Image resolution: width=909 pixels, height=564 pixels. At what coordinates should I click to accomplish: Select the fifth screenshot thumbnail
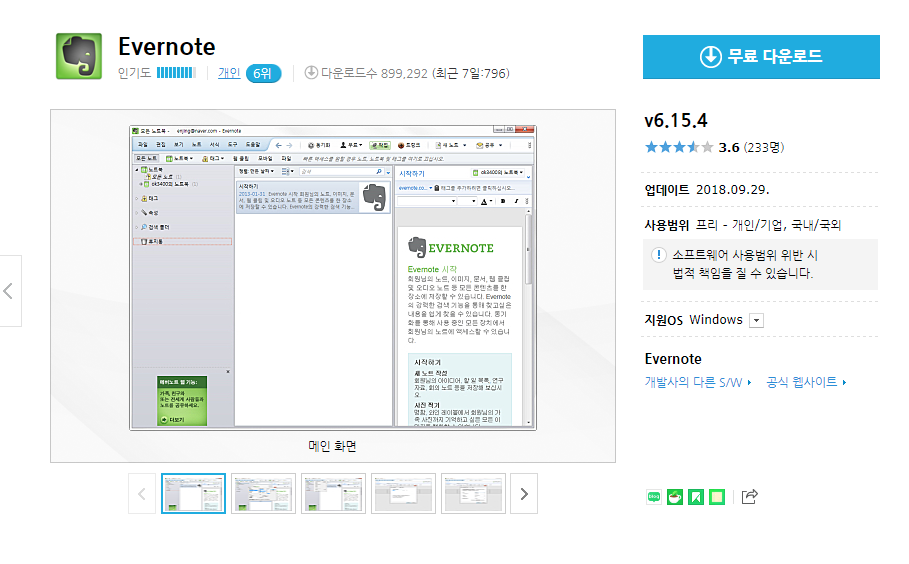click(474, 494)
